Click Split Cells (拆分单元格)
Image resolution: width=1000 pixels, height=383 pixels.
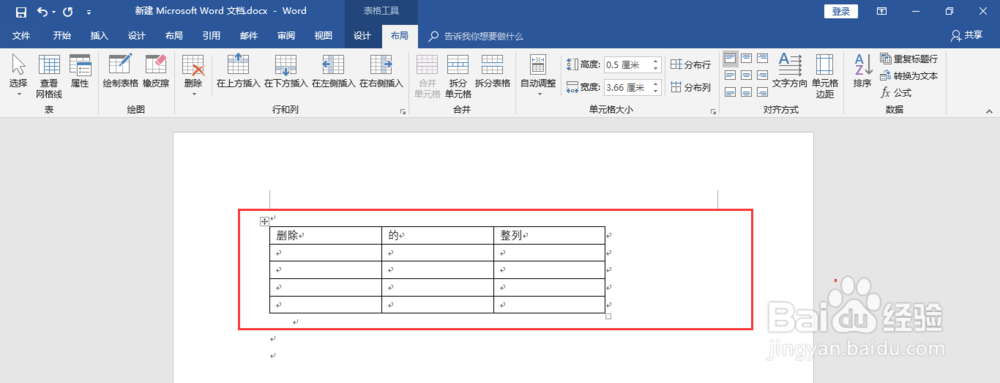pyautogui.click(x=458, y=75)
